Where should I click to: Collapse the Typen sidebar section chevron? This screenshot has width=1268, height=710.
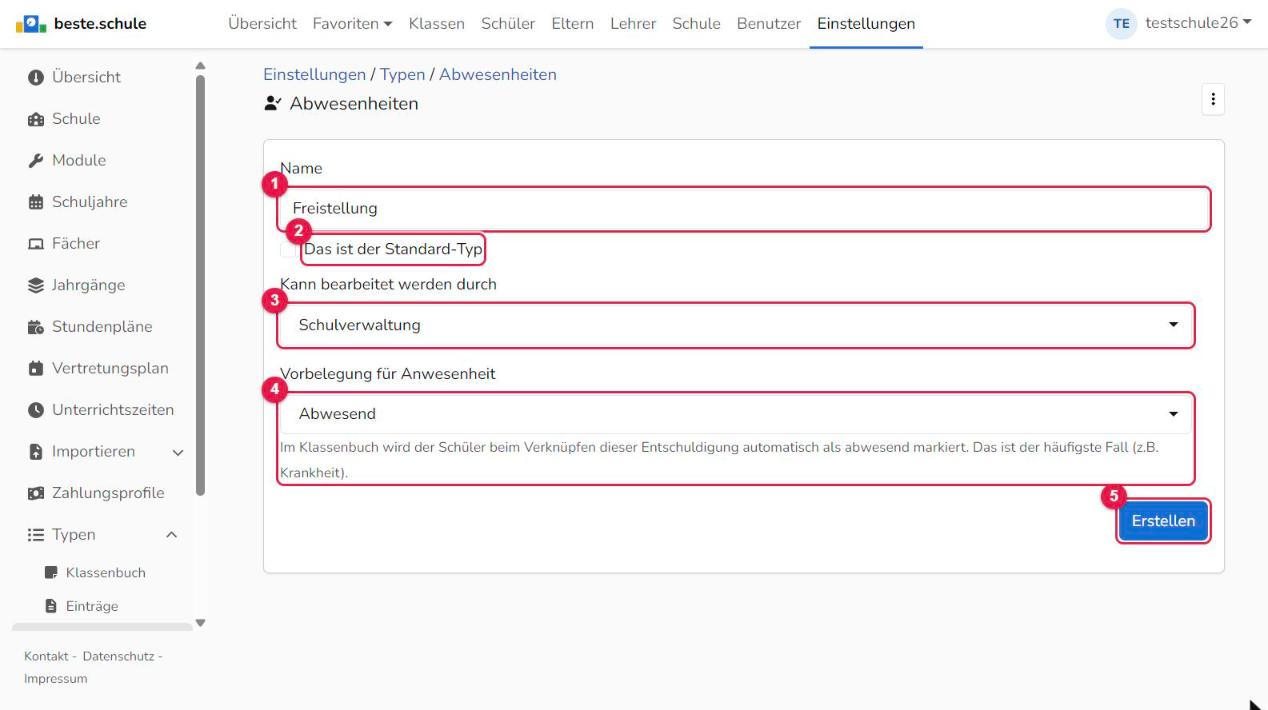tap(171, 535)
